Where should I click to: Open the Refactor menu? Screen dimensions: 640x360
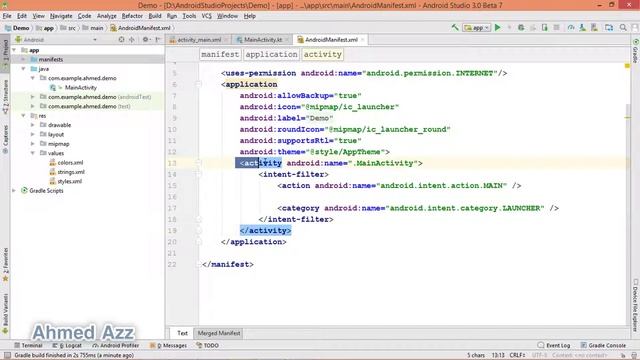pos(132,16)
